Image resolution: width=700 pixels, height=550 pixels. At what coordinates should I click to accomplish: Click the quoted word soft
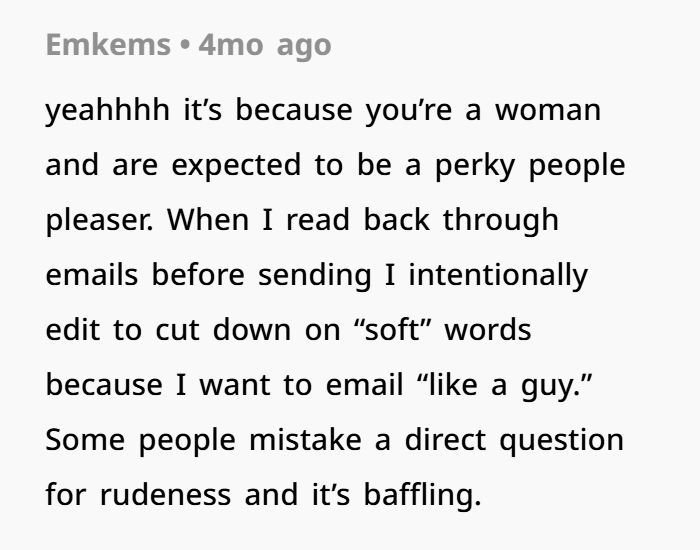pos(393,329)
